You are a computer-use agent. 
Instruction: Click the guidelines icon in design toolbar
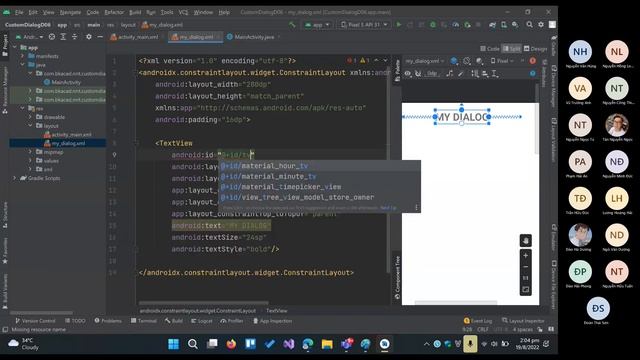pyautogui.click(x=495, y=74)
